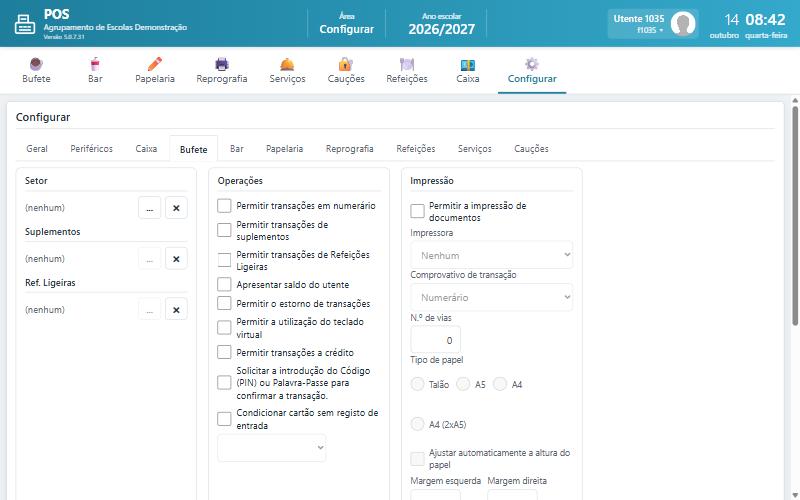Screen dimensions: 800x500
Task: Switch to the Papelaria configuration tab
Action: 284,148
